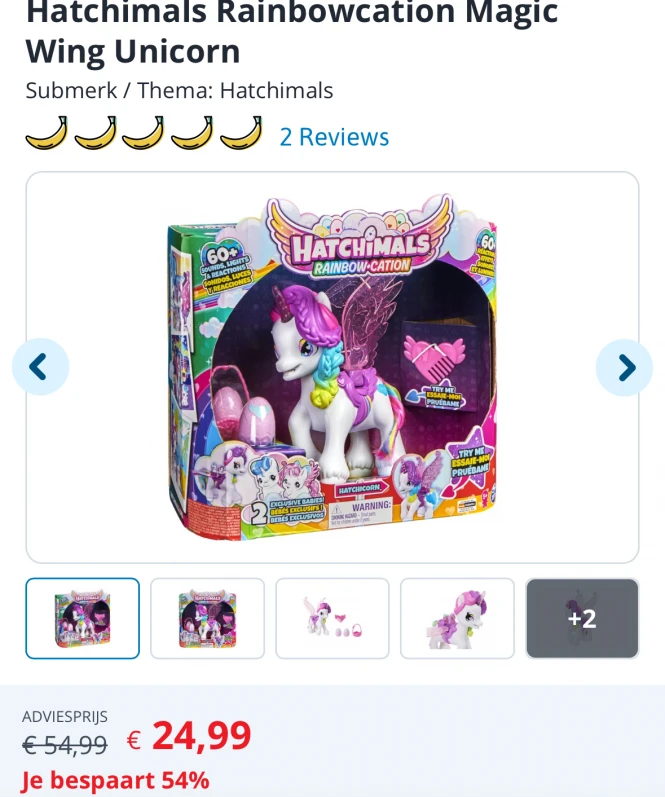Viewport: 665px width, 797px height.
Task: Select thumbnail showing unicorn with accessories
Action: pos(332,618)
